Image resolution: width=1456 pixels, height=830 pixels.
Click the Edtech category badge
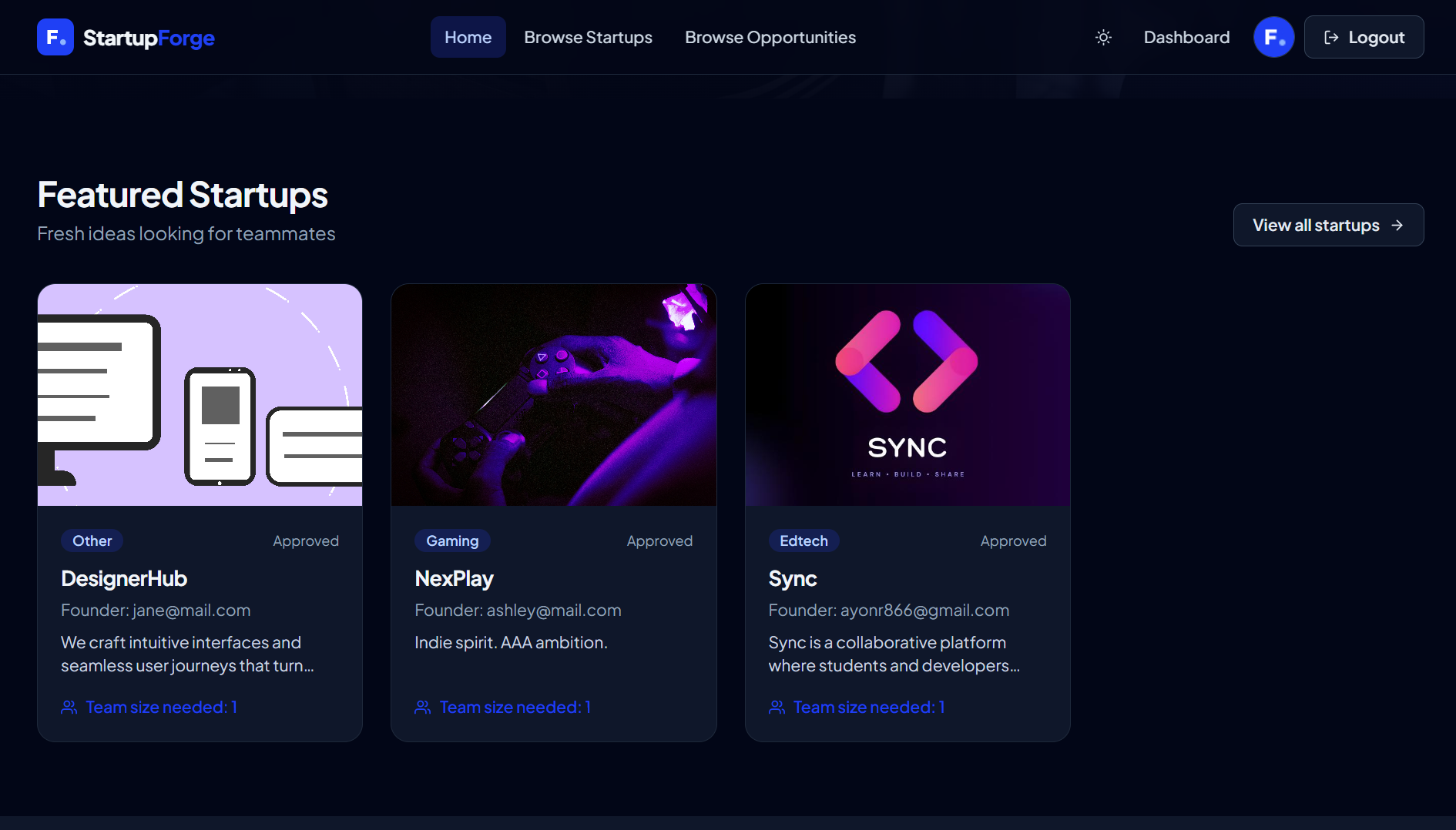803,541
